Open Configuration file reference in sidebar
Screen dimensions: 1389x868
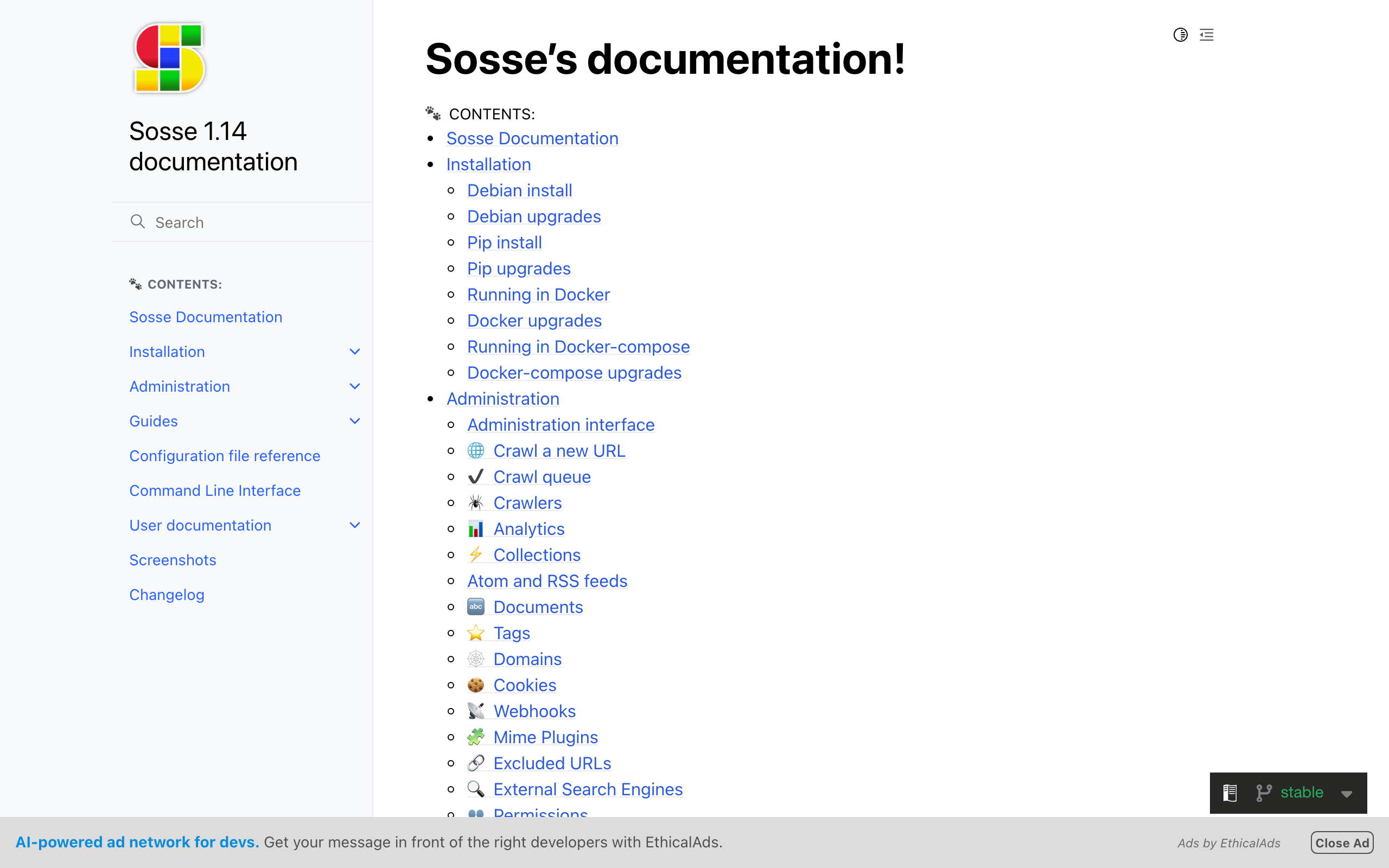pyautogui.click(x=225, y=456)
